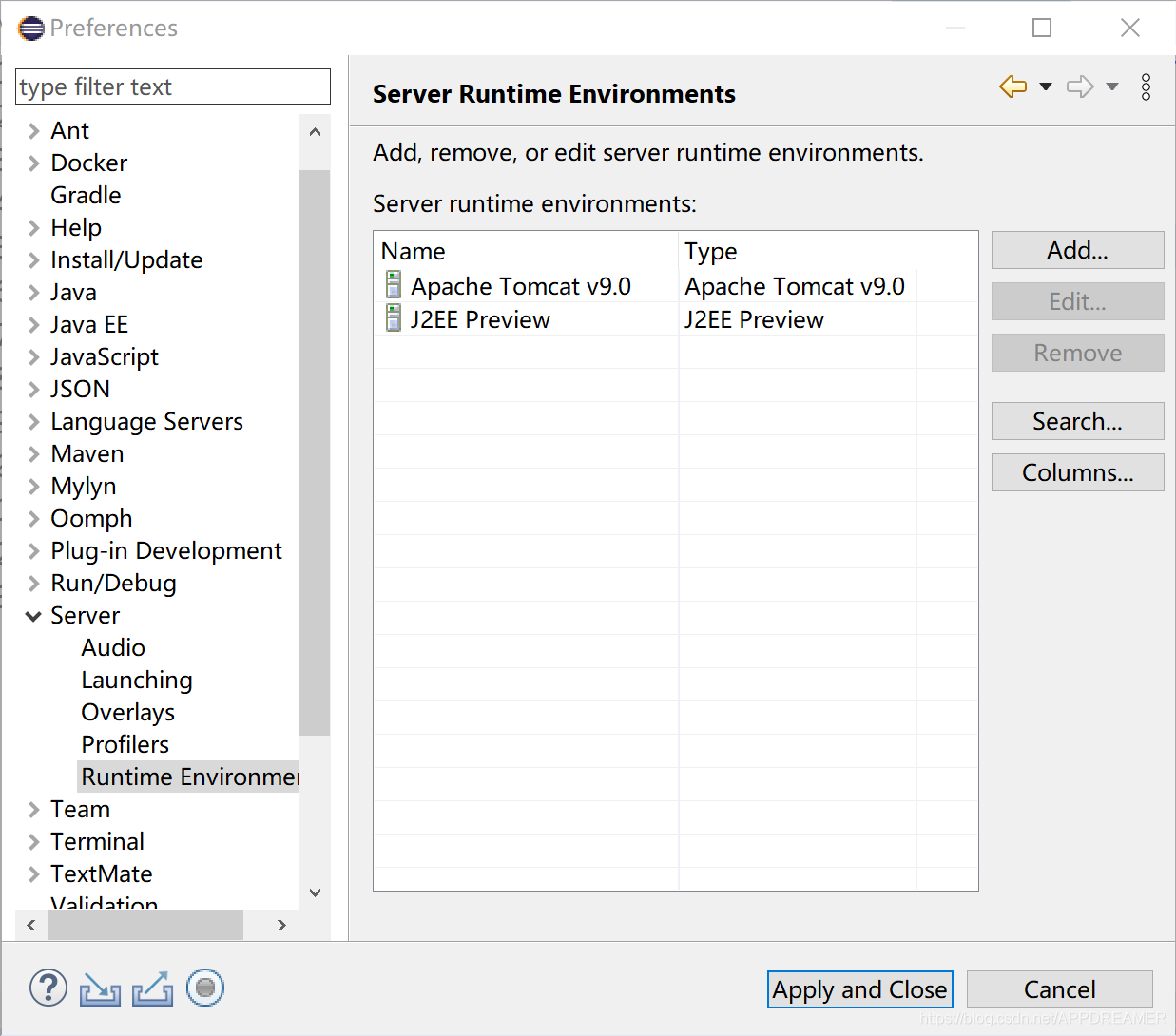Click the Cancel button
The image size is (1176, 1036).
tap(1059, 989)
